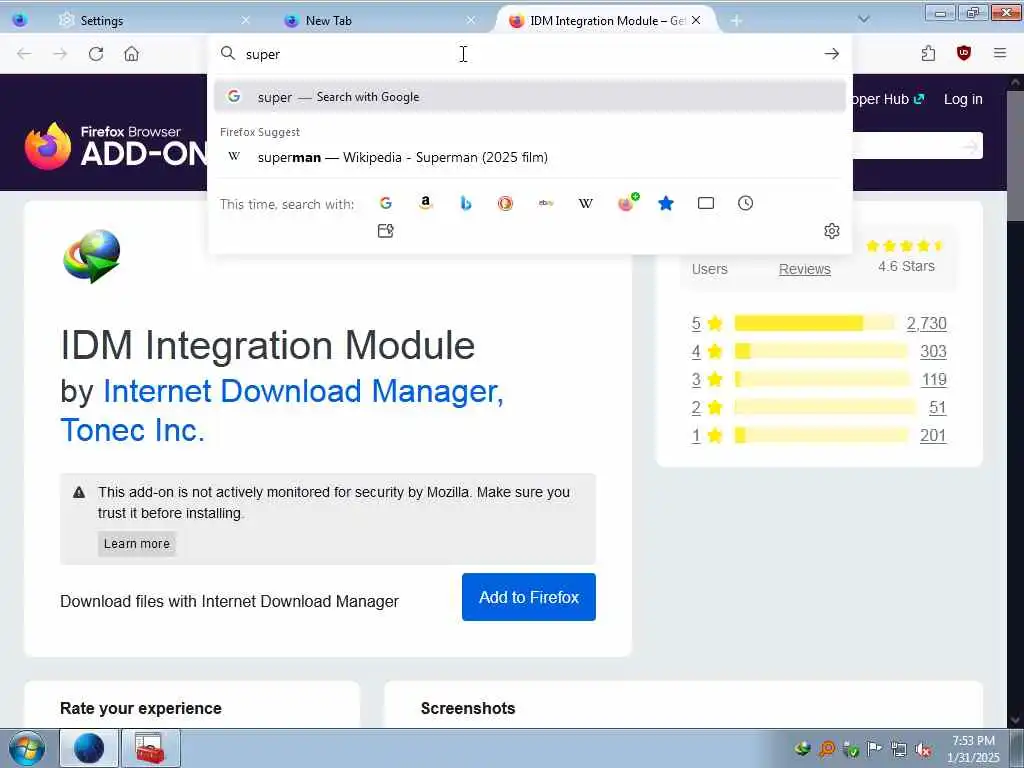
Task: Switch to the New Tab tab
Action: pyautogui.click(x=379, y=20)
